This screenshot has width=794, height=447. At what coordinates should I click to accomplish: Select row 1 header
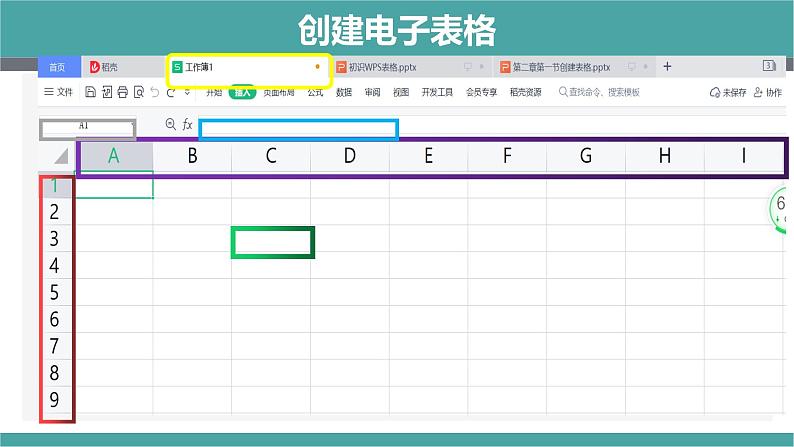[x=55, y=186]
